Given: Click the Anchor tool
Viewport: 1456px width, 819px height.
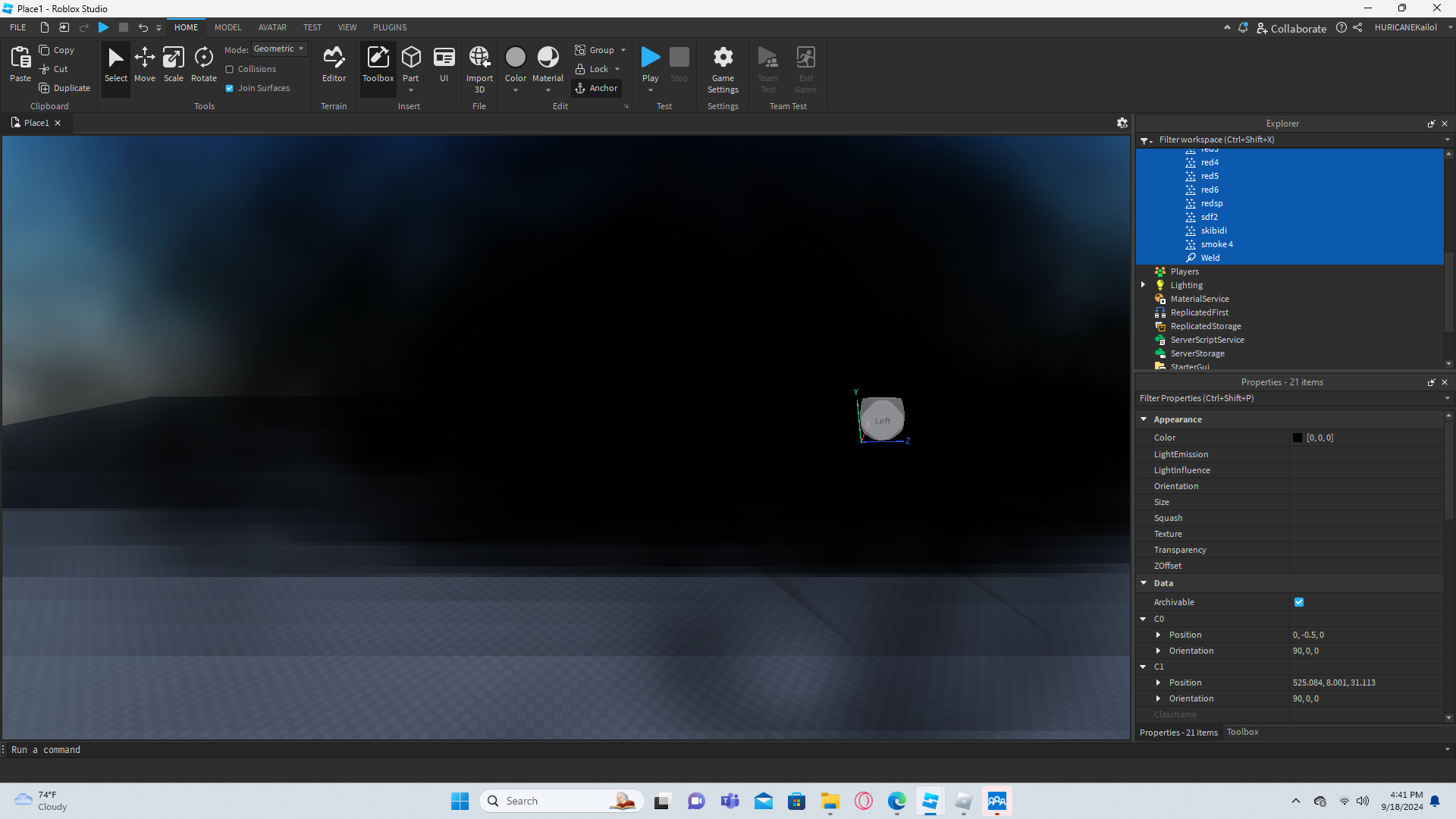Looking at the screenshot, I should [x=596, y=88].
